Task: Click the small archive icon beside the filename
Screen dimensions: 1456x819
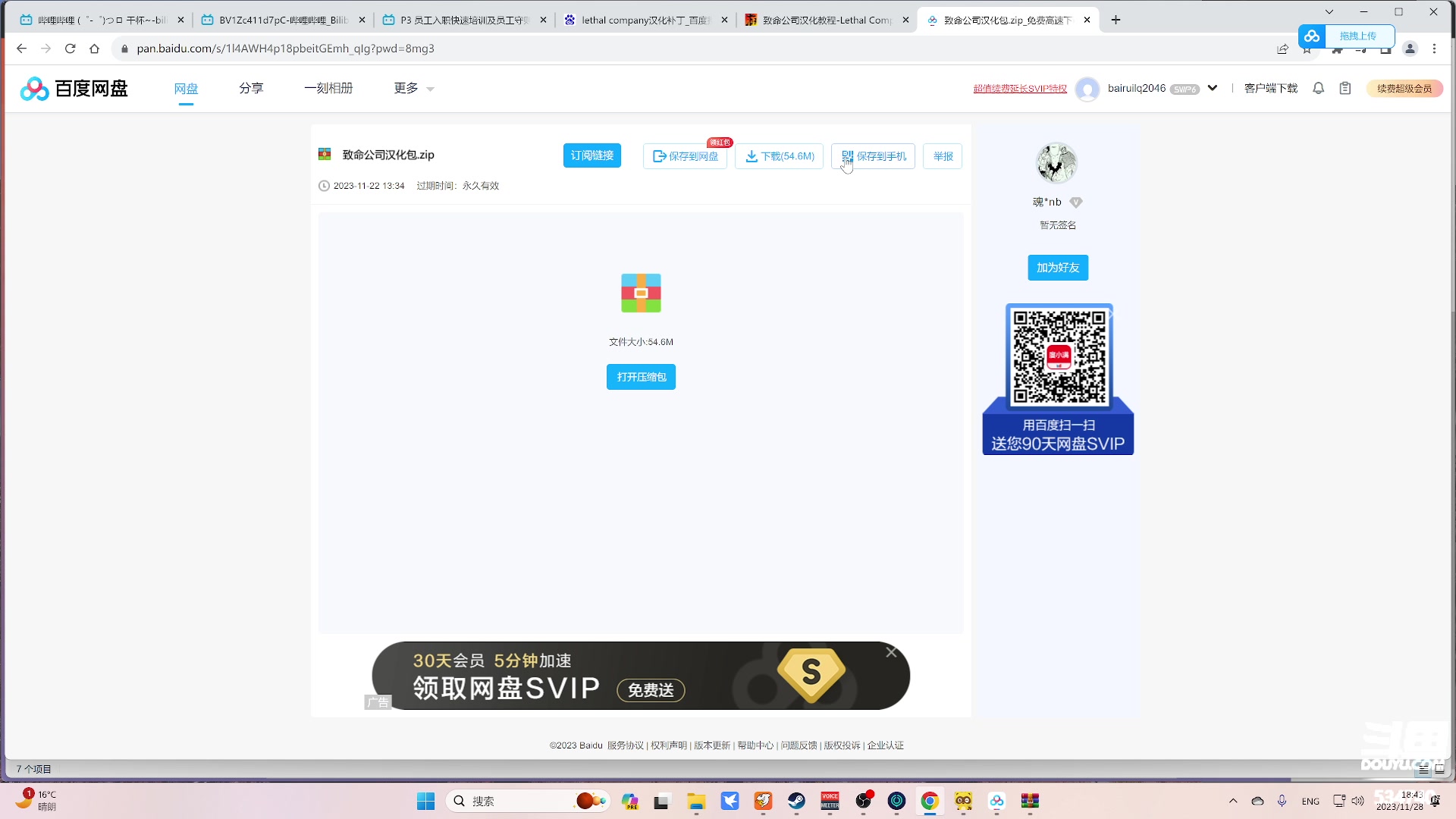Action: pos(325,155)
